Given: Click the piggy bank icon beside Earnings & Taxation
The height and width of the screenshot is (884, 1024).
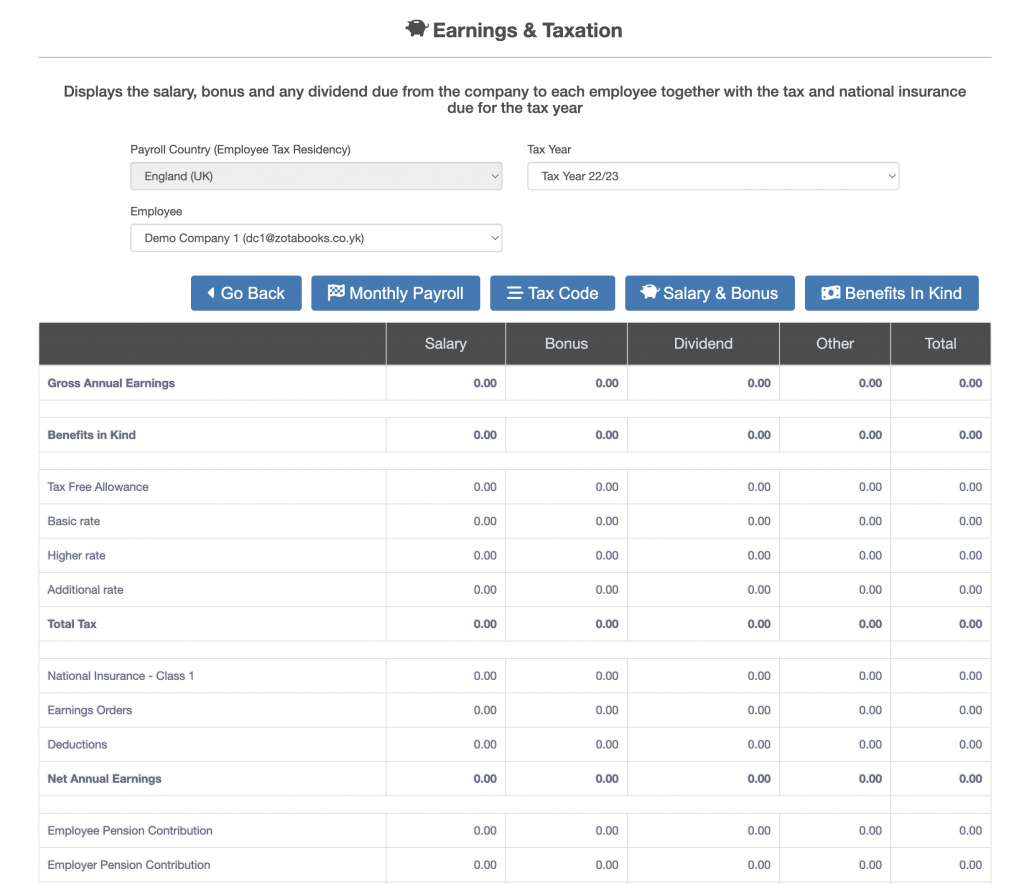Looking at the screenshot, I should coord(416,29).
